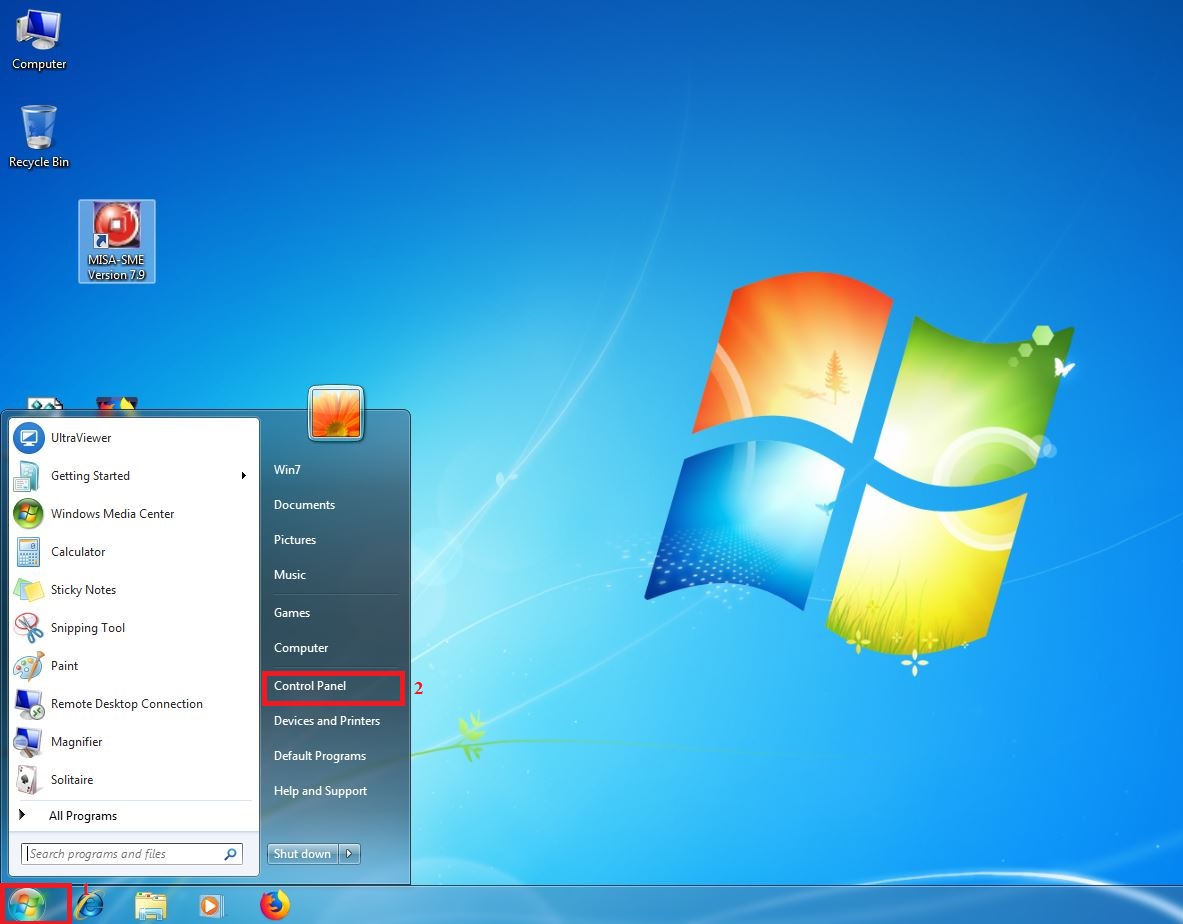This screenshot has width=1183, height=924.
Task: Open the Shut down options arrow
Action: (349, 854)
